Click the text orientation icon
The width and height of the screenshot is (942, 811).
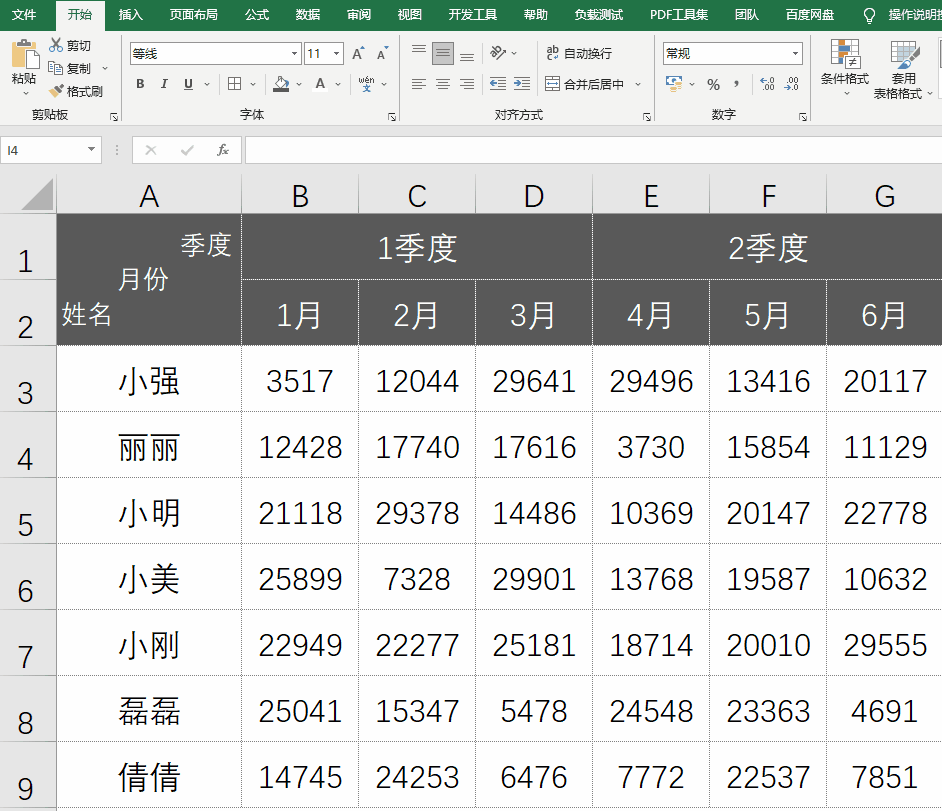(x=498, y=53)
